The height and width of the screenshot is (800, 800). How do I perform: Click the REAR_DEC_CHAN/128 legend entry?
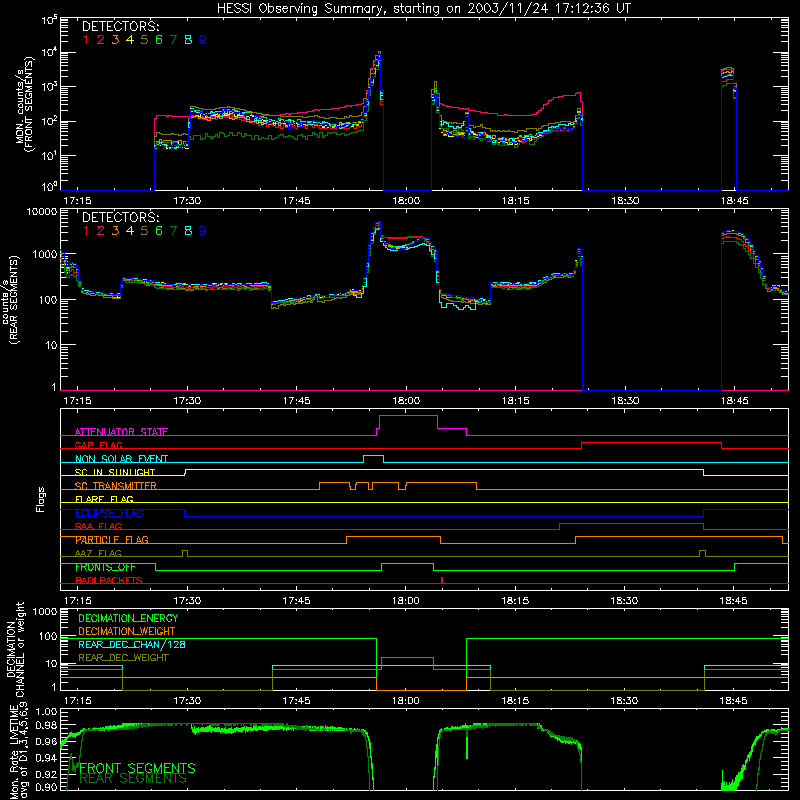tap(132, 644)
